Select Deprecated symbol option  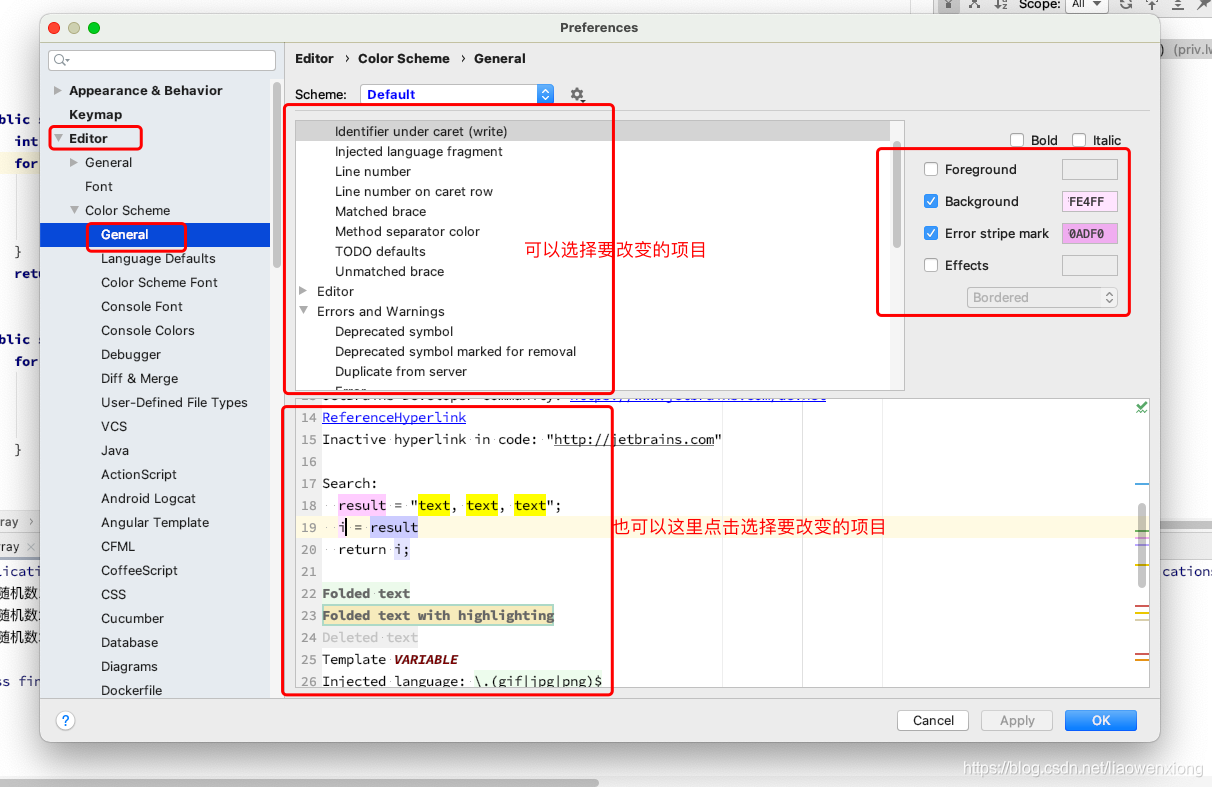pos(394,331)
